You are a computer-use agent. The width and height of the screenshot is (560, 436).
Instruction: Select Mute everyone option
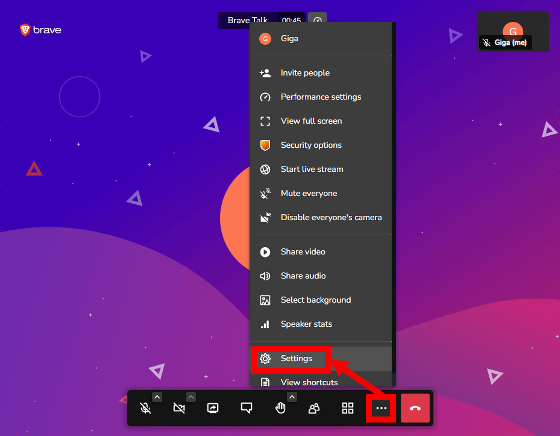click(321, 193)
